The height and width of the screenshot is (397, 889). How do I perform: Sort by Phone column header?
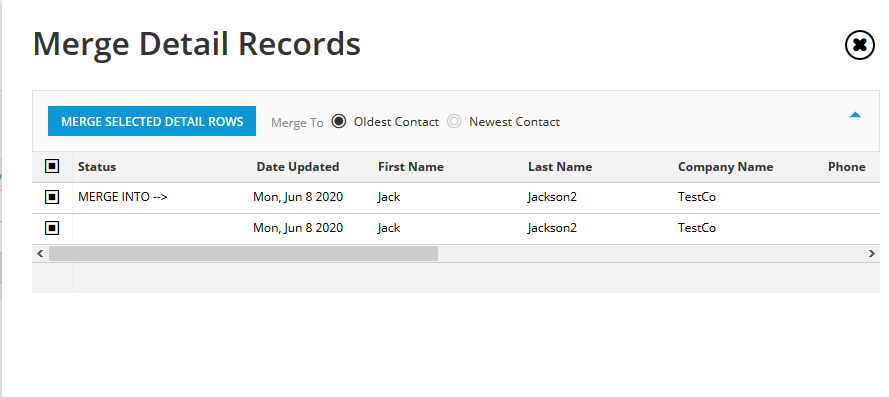pyautogui.click(x=846, y=167)
